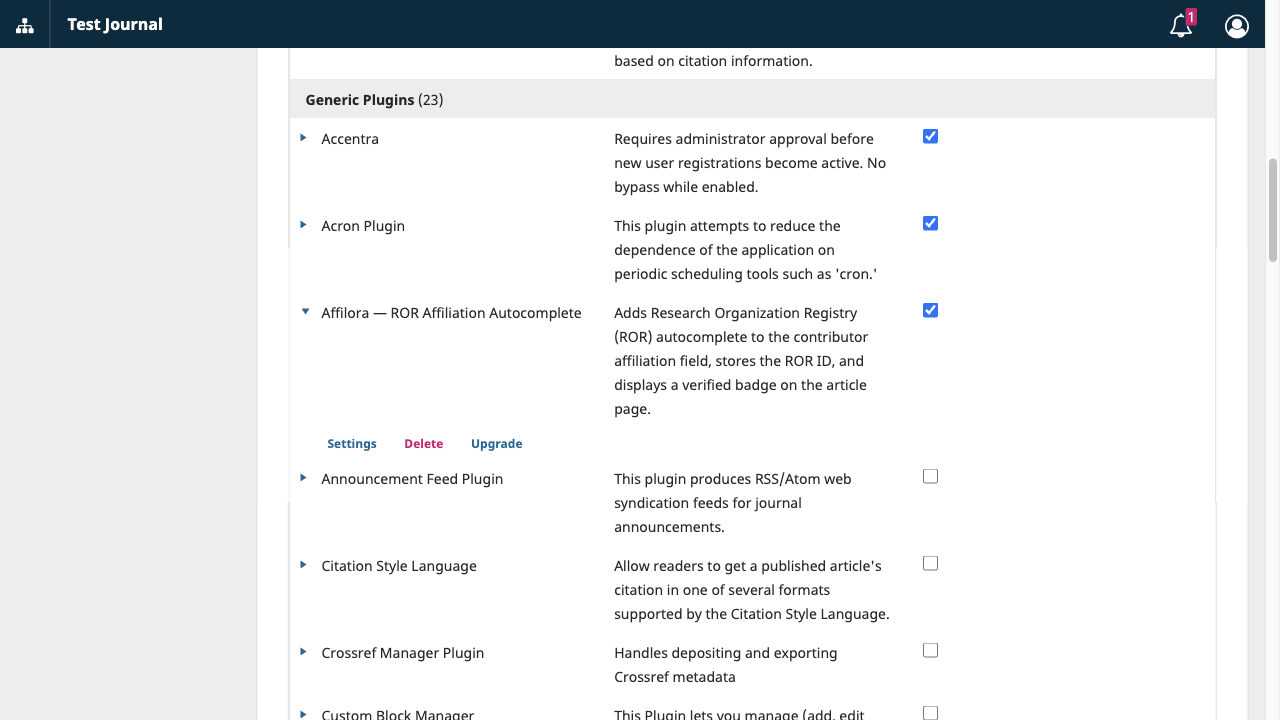Click Crossref Manager Plugin name
1280x720 pixels.
coord(403,653)
